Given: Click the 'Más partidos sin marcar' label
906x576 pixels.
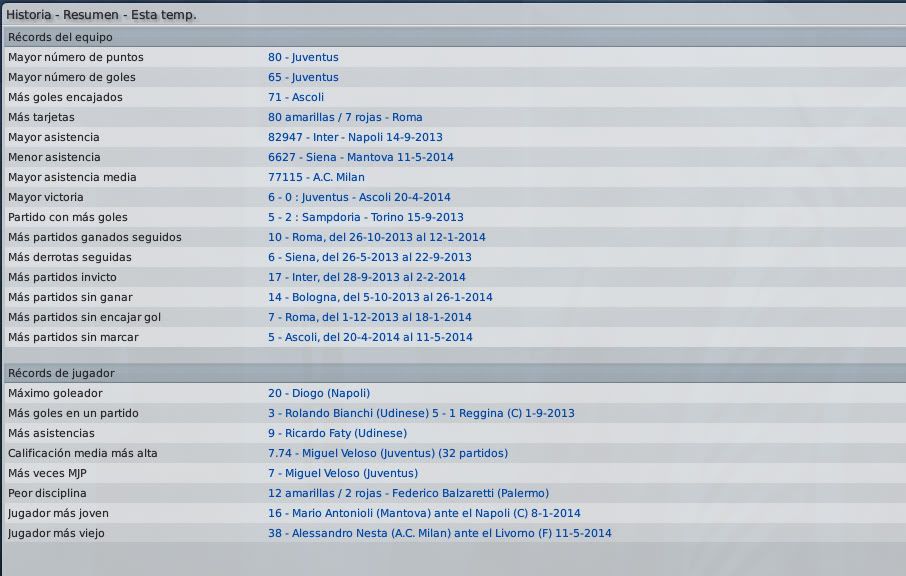Looking at the screenshot, I should coord(73,337).
